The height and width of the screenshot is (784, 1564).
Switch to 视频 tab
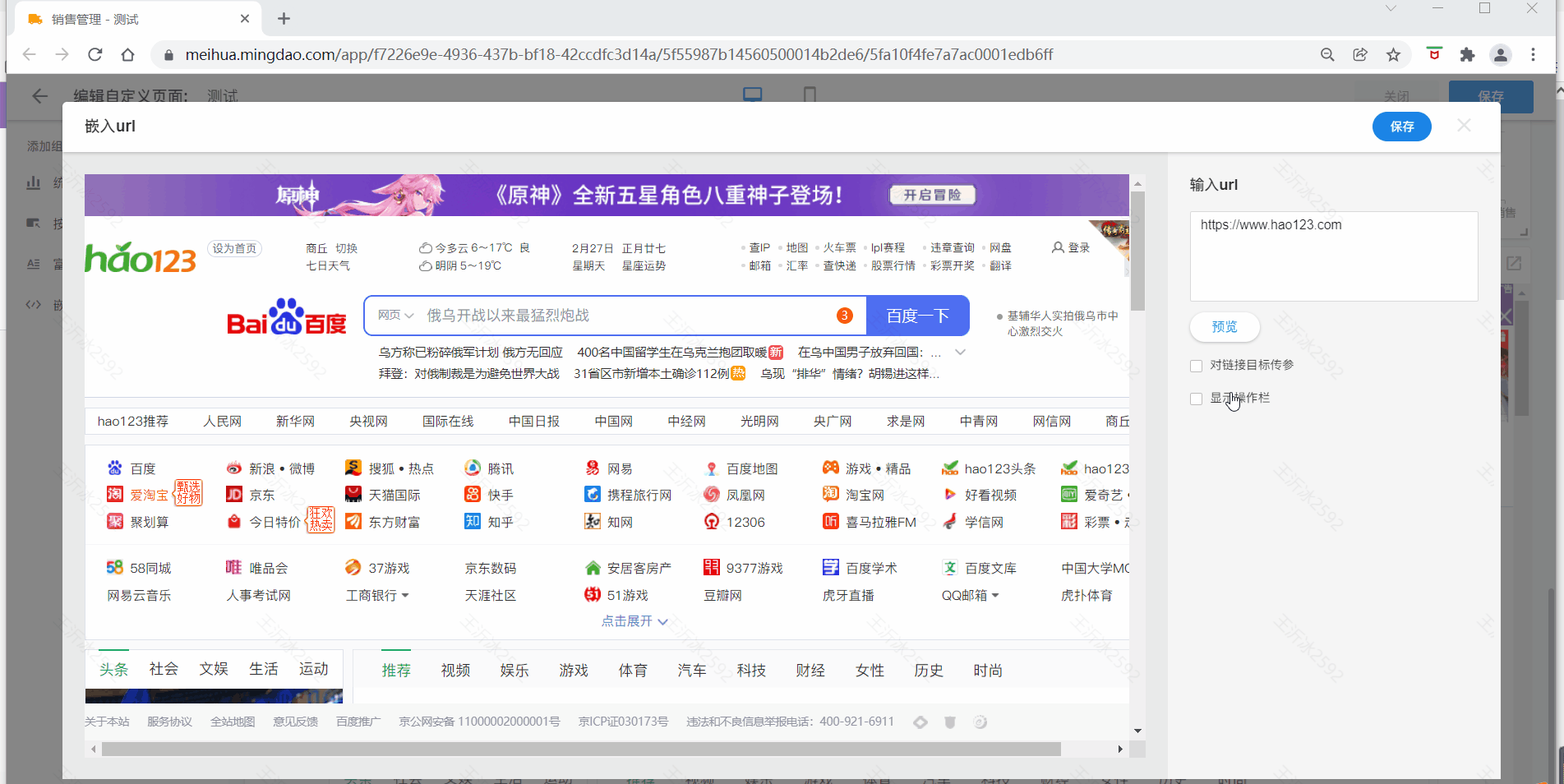pyautogui.click(x=455, y=671)
